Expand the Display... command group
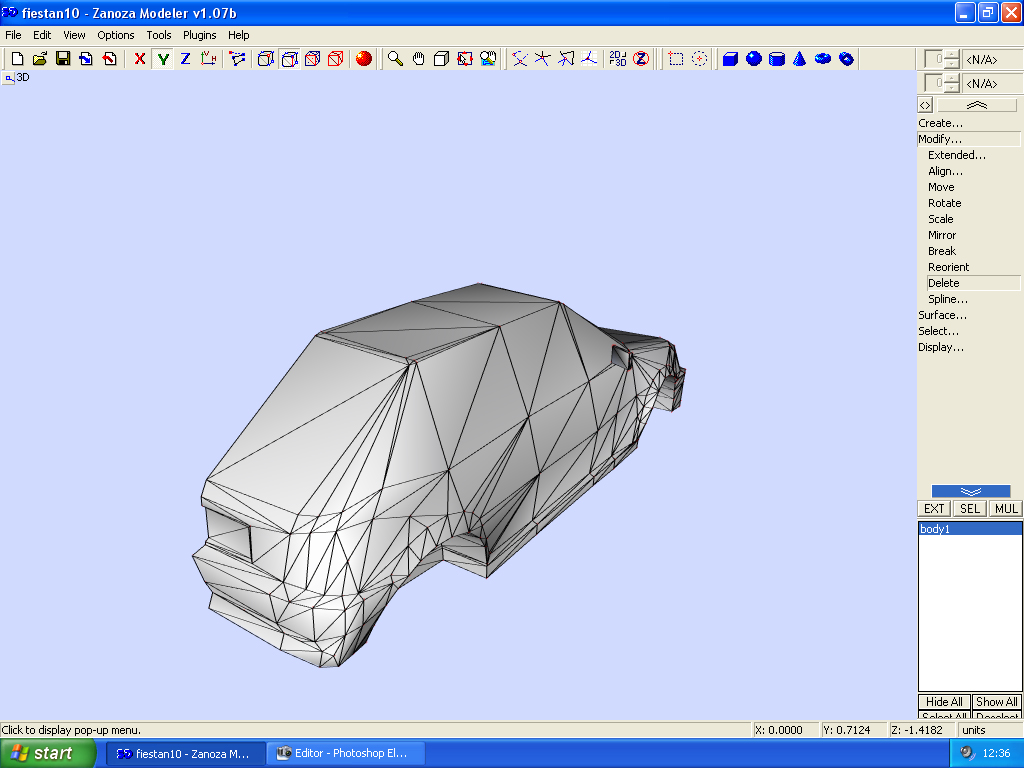Screen dimensions: 1024x768 pos(941,347)
